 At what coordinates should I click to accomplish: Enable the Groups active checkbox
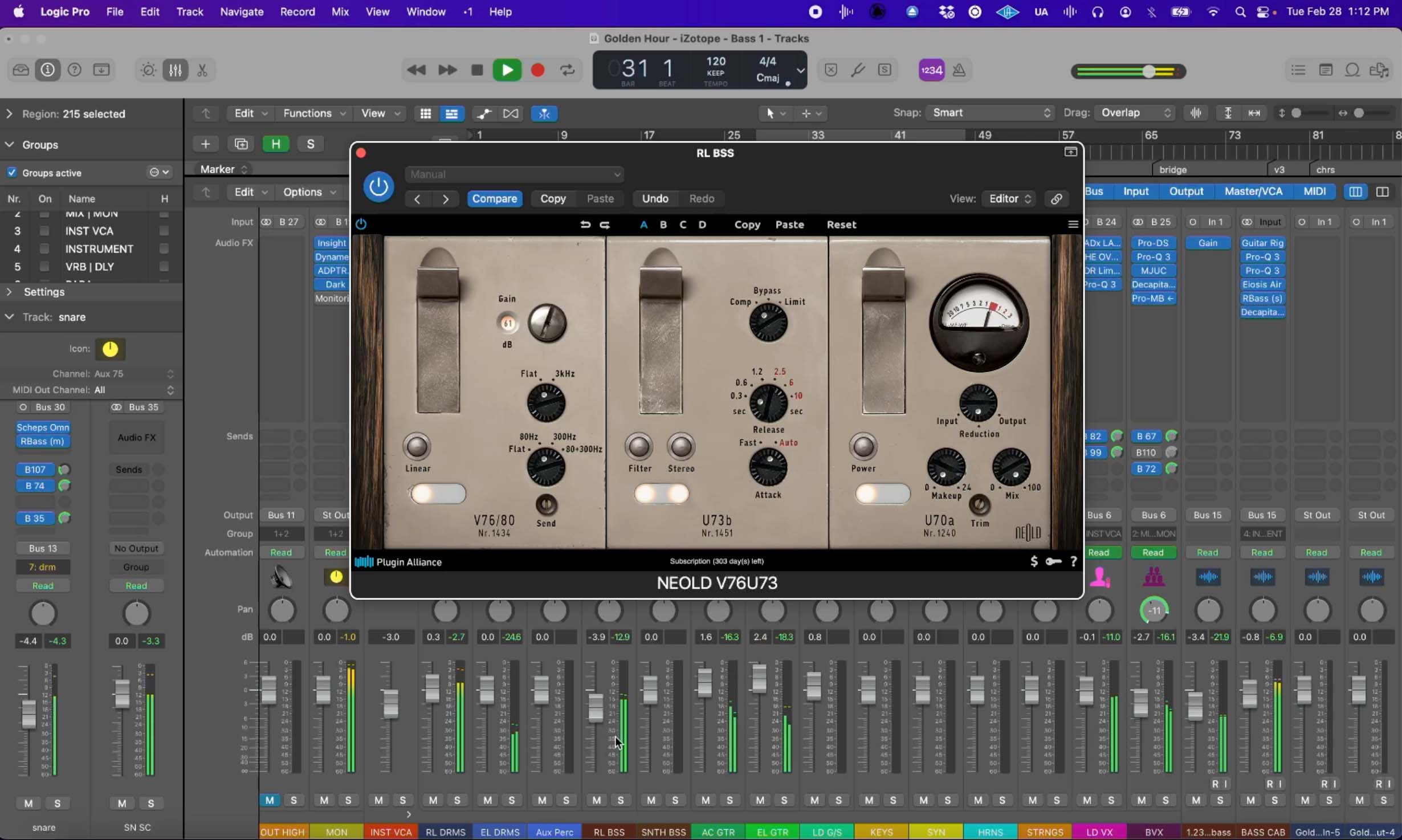tap(11, 173)
